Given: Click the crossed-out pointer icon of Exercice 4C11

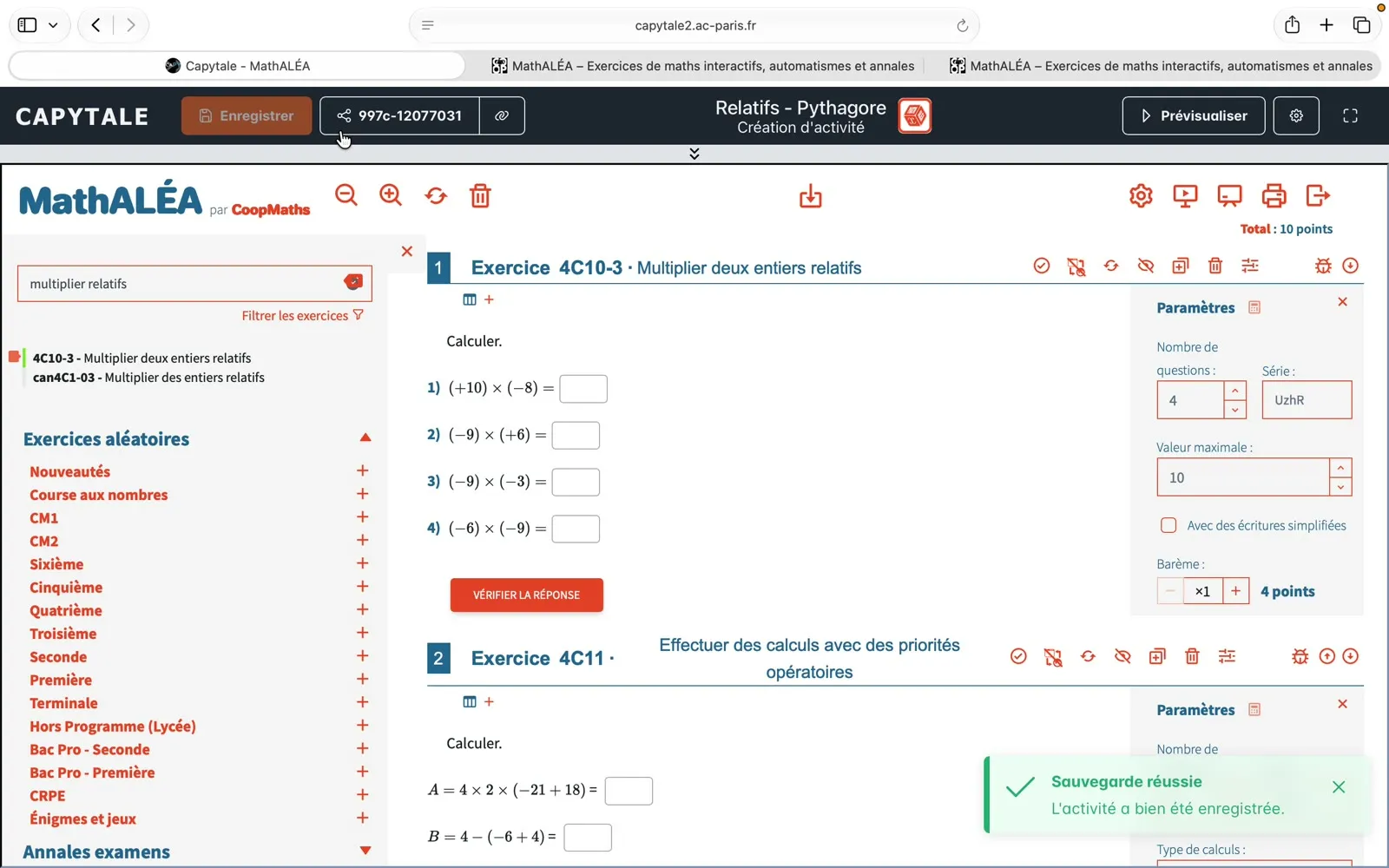Looking at the screenshot, I should click(1053, 657).
